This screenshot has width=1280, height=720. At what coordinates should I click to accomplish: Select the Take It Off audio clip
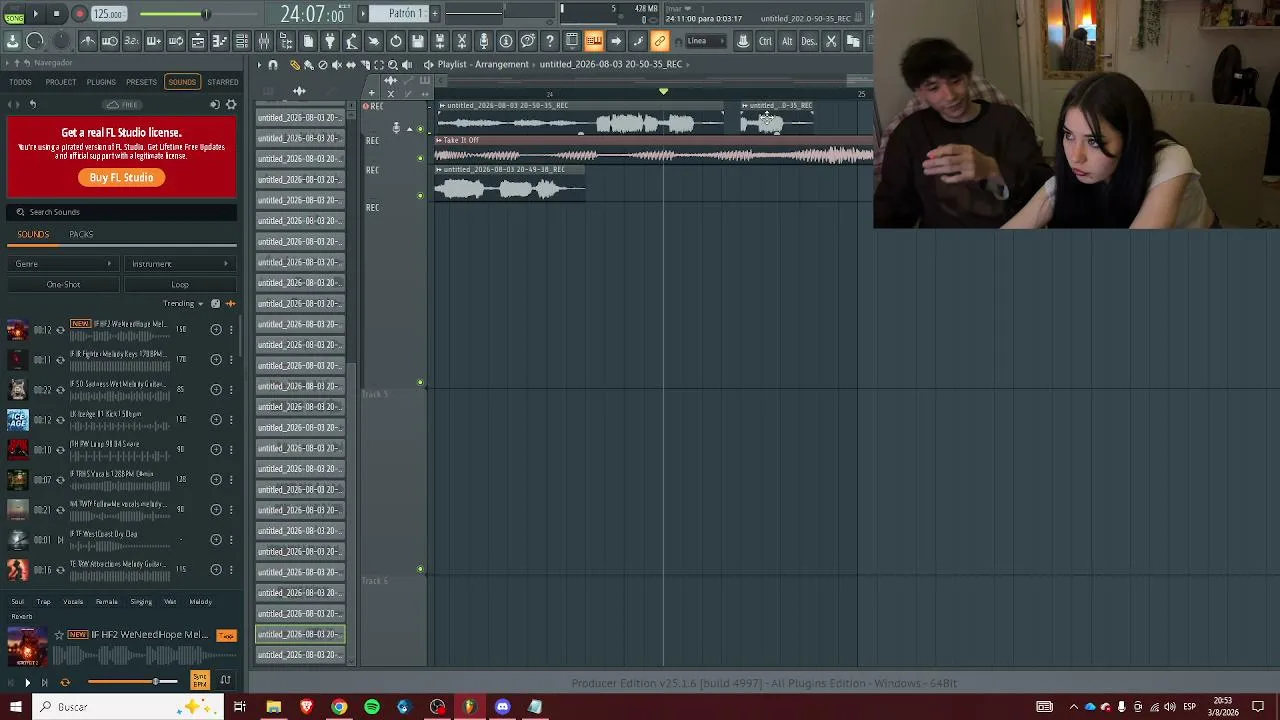654,151
